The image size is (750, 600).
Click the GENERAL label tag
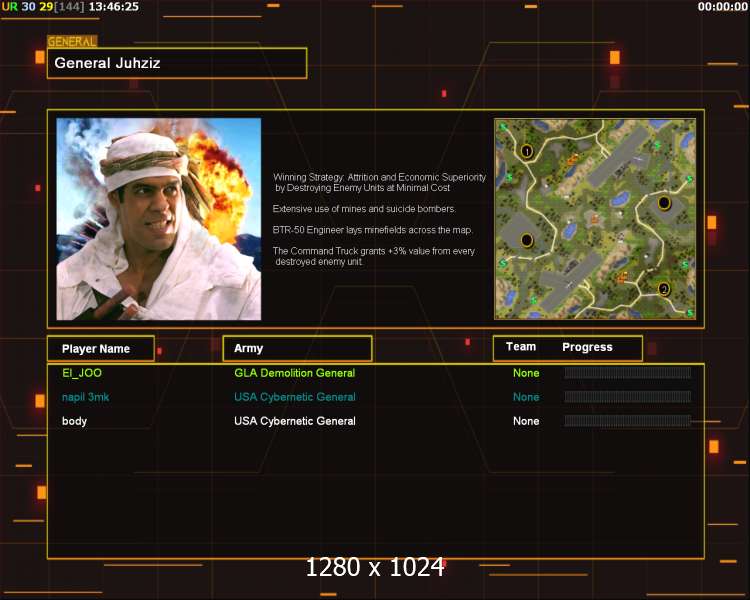[72, 42]
